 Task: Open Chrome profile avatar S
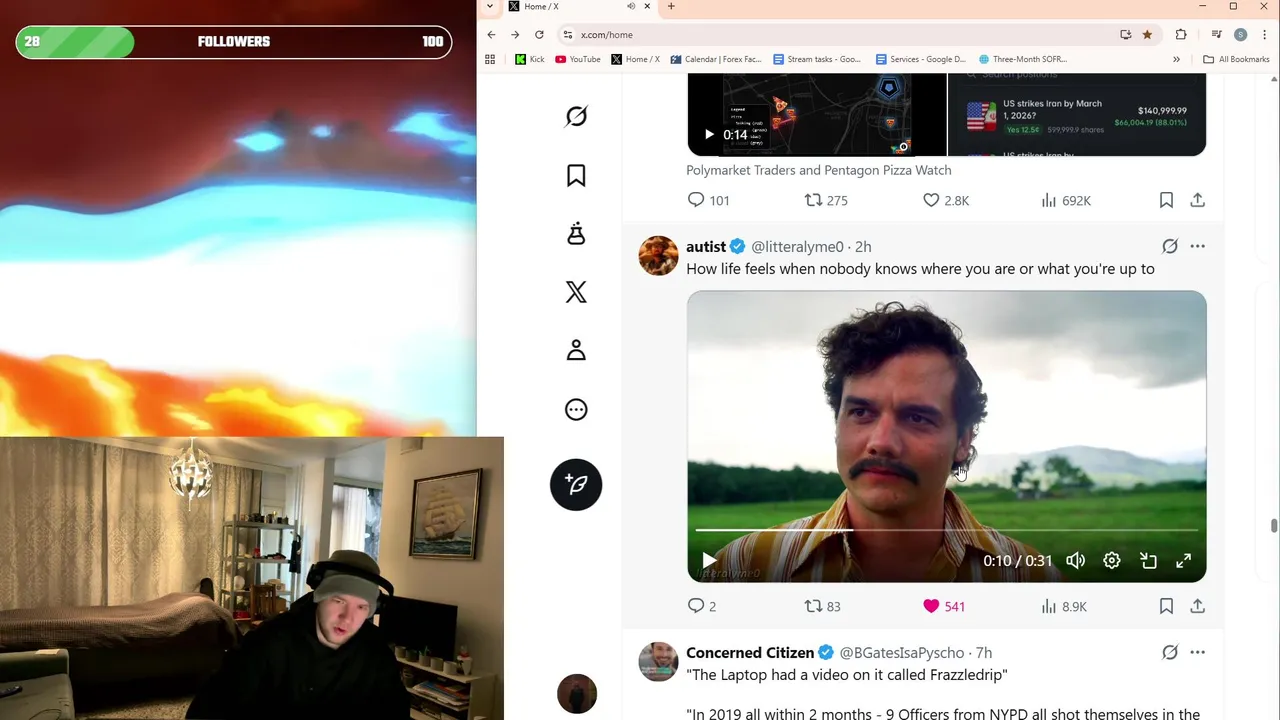click(x=1241, y=34)
